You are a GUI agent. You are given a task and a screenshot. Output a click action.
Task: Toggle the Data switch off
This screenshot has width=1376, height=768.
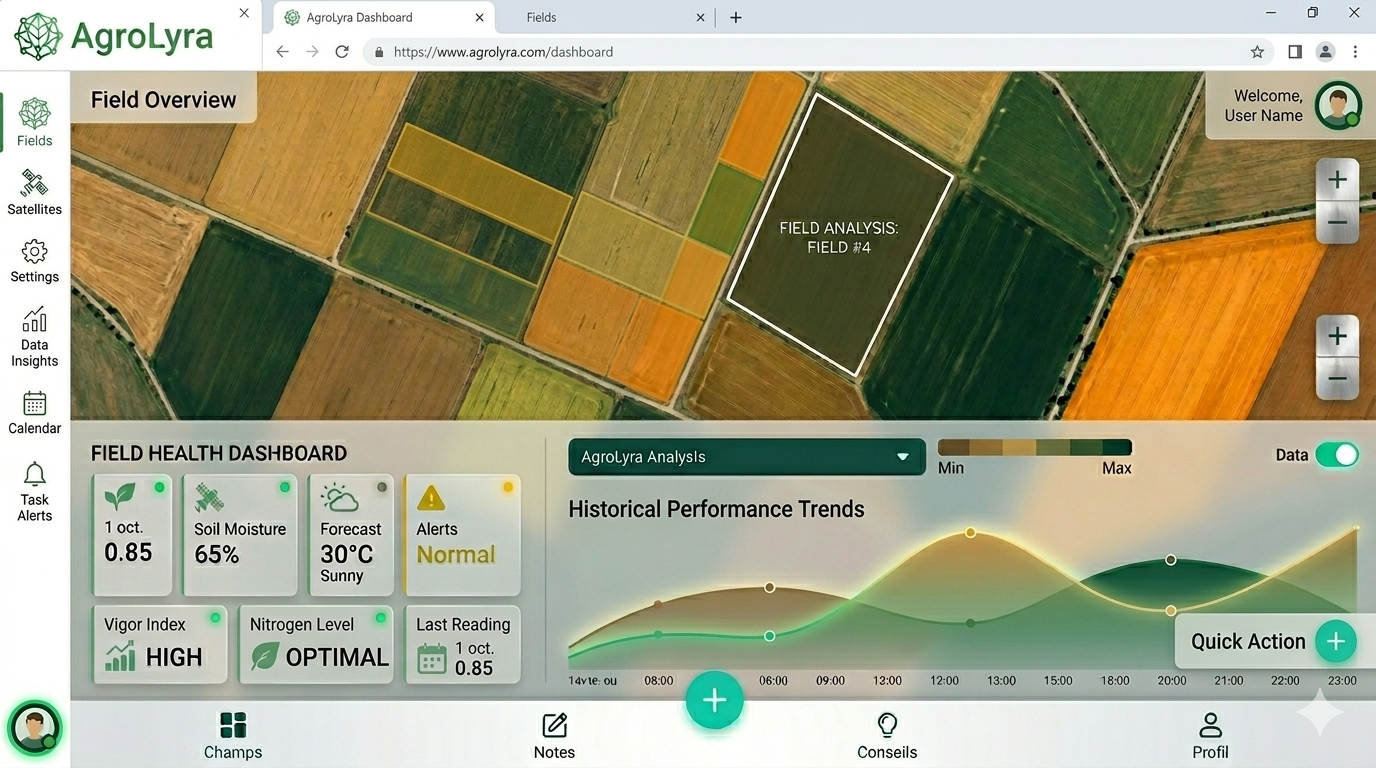coord(1336,455)
